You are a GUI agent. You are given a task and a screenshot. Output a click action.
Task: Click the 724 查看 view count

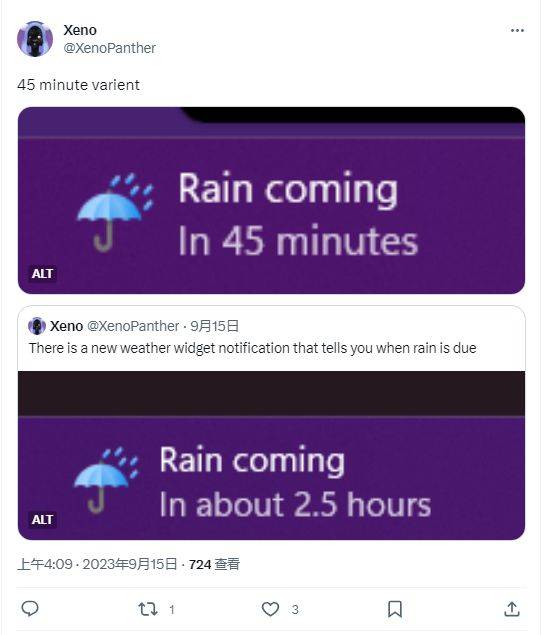pyautogui.click(x=214, y=564)
